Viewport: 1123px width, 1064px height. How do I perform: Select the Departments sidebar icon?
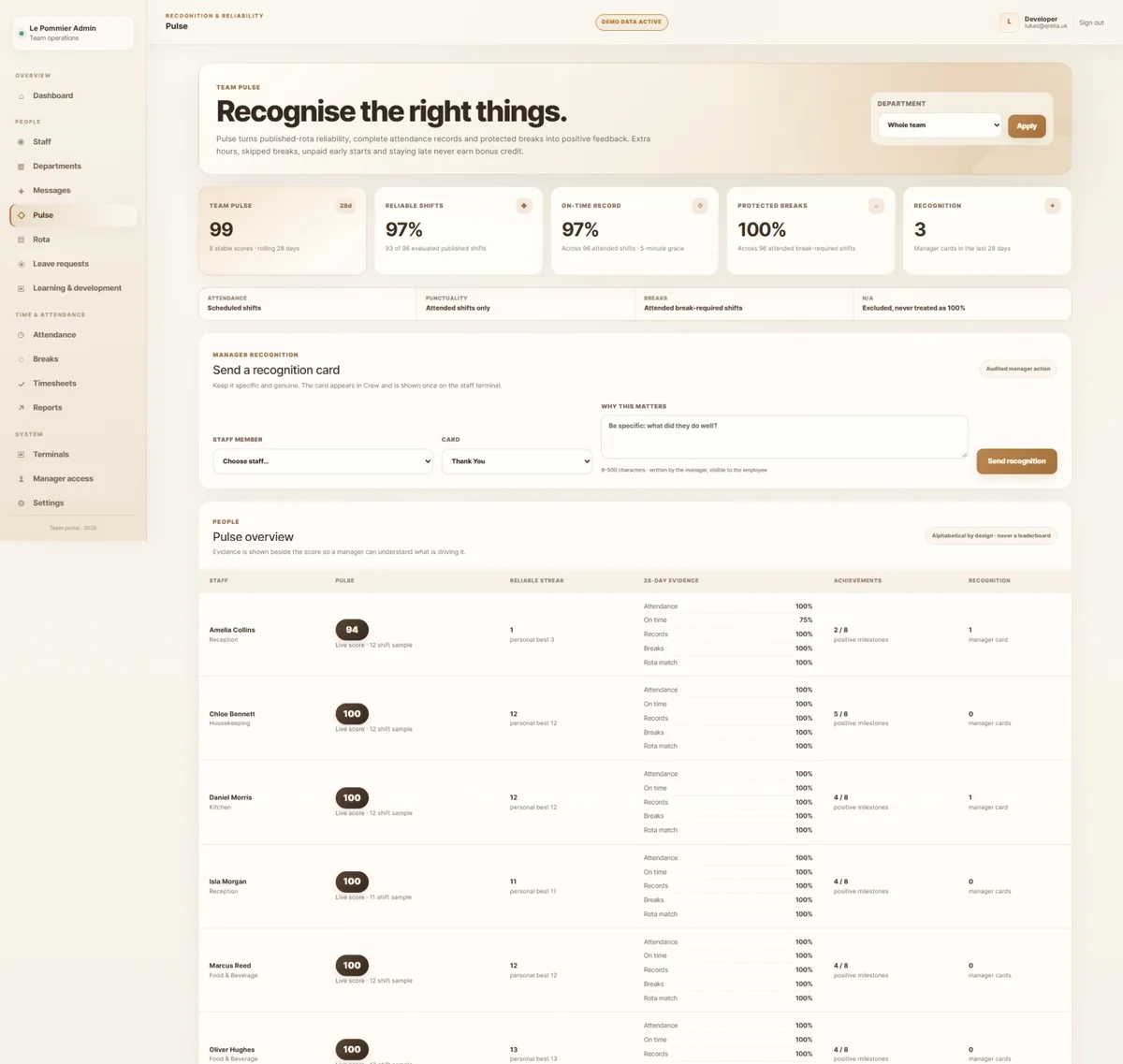pyautogui.click(x=22, y=167)
